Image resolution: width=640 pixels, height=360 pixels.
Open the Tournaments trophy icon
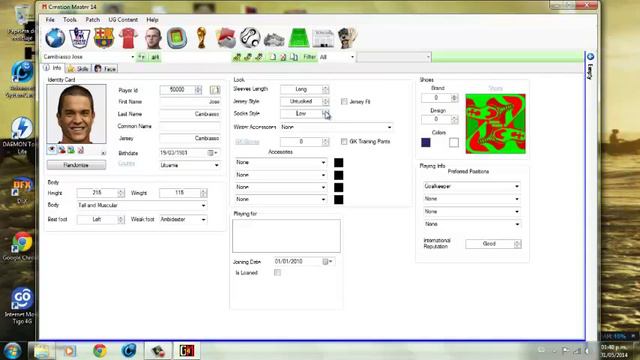pyautogui.click(x=201, y=38)
